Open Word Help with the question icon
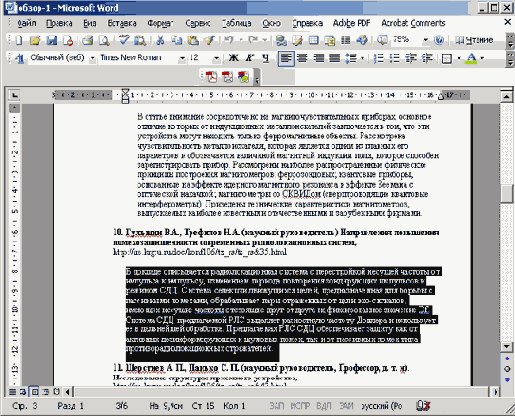Screen dimensions: 515x416 click(x=439, y=40)
